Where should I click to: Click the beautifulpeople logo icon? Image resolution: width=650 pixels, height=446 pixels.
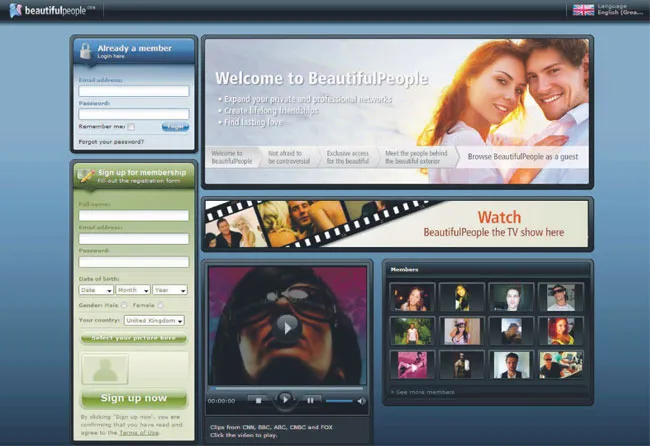[16, 10]
